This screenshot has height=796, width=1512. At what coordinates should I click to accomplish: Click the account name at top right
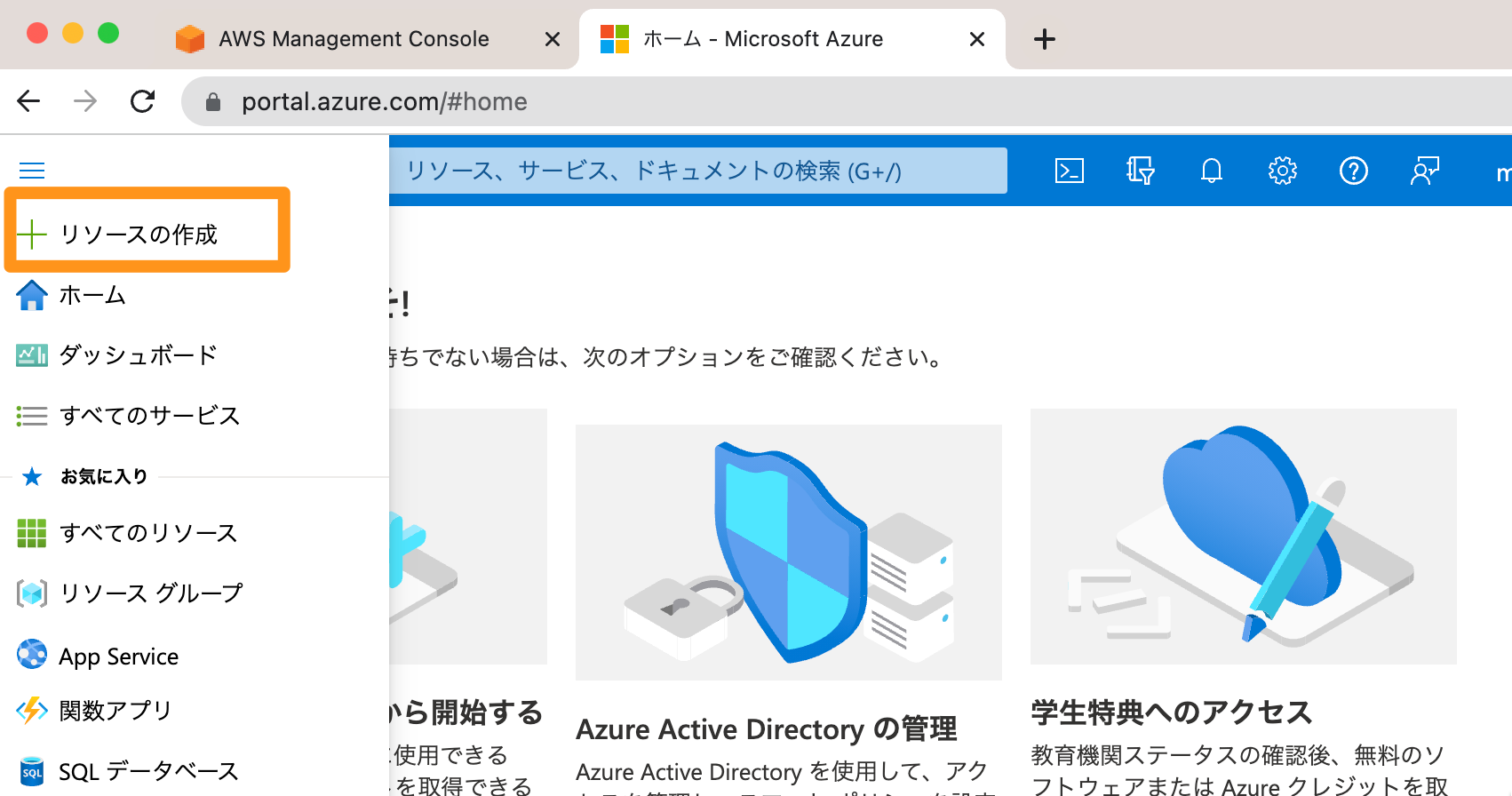pos(1503,172)
